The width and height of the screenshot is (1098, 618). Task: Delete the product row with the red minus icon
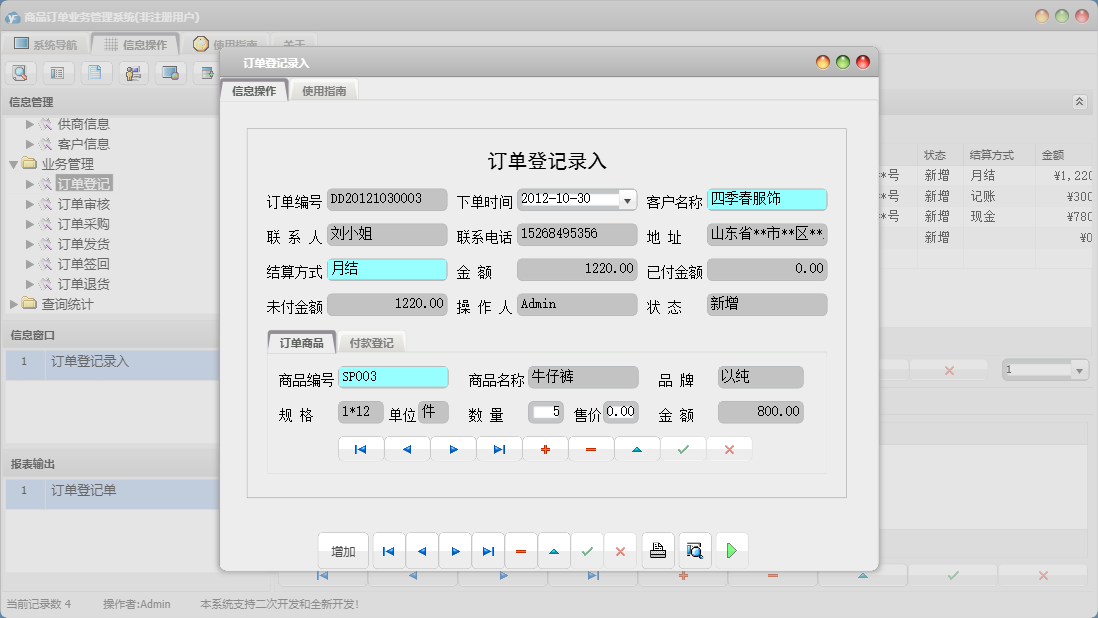pos(590,449)
